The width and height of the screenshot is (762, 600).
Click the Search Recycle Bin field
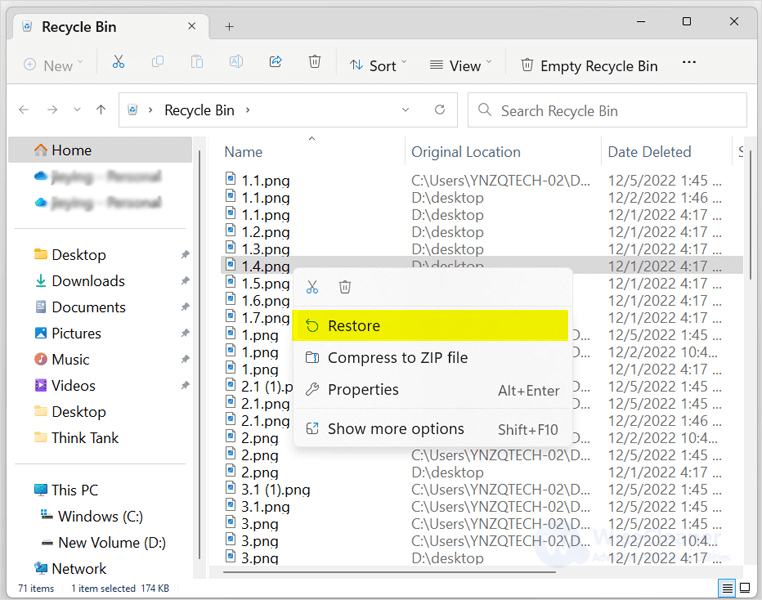pos(607,111)
